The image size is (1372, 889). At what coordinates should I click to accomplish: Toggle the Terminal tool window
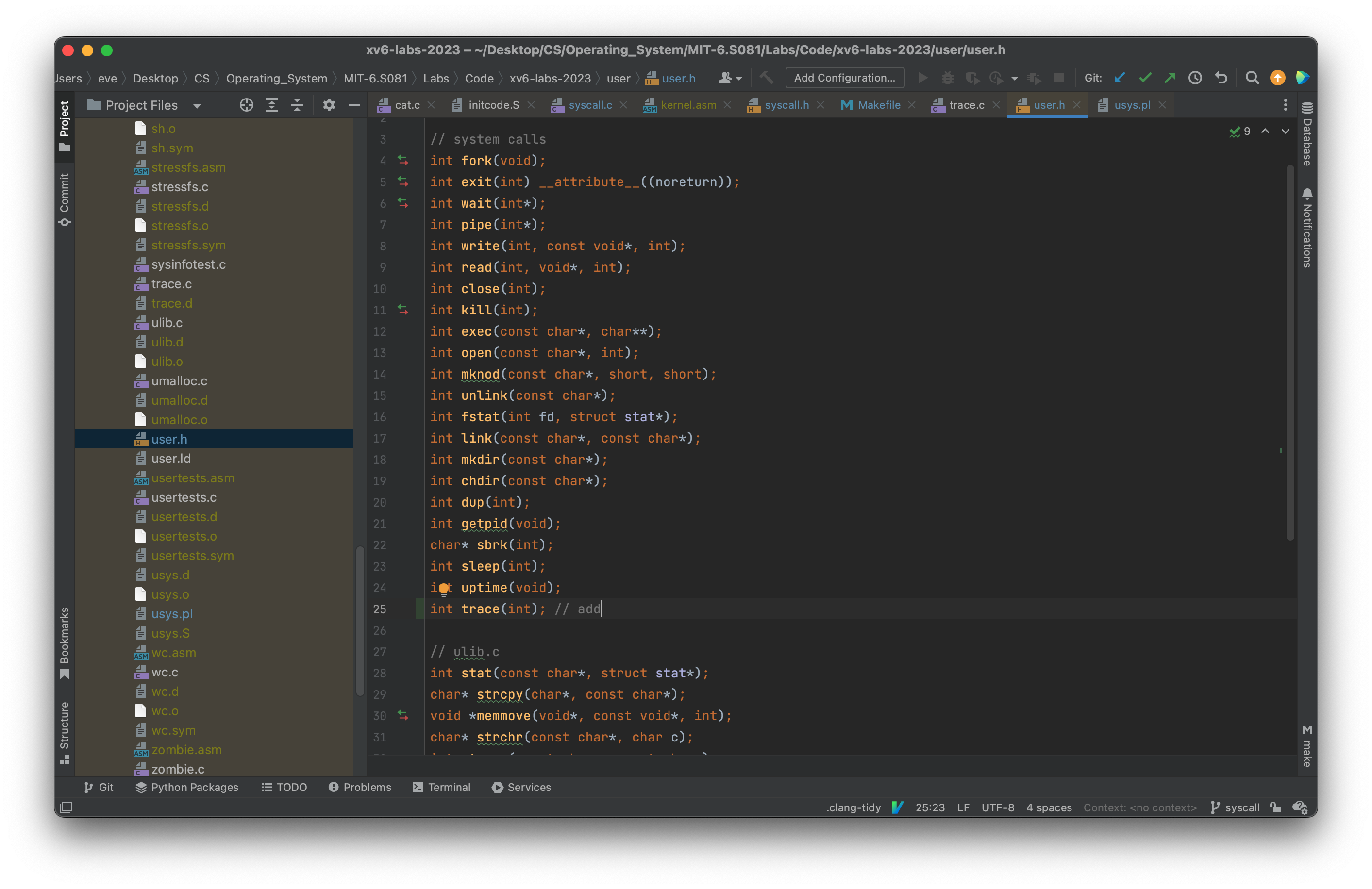(442, 787)
